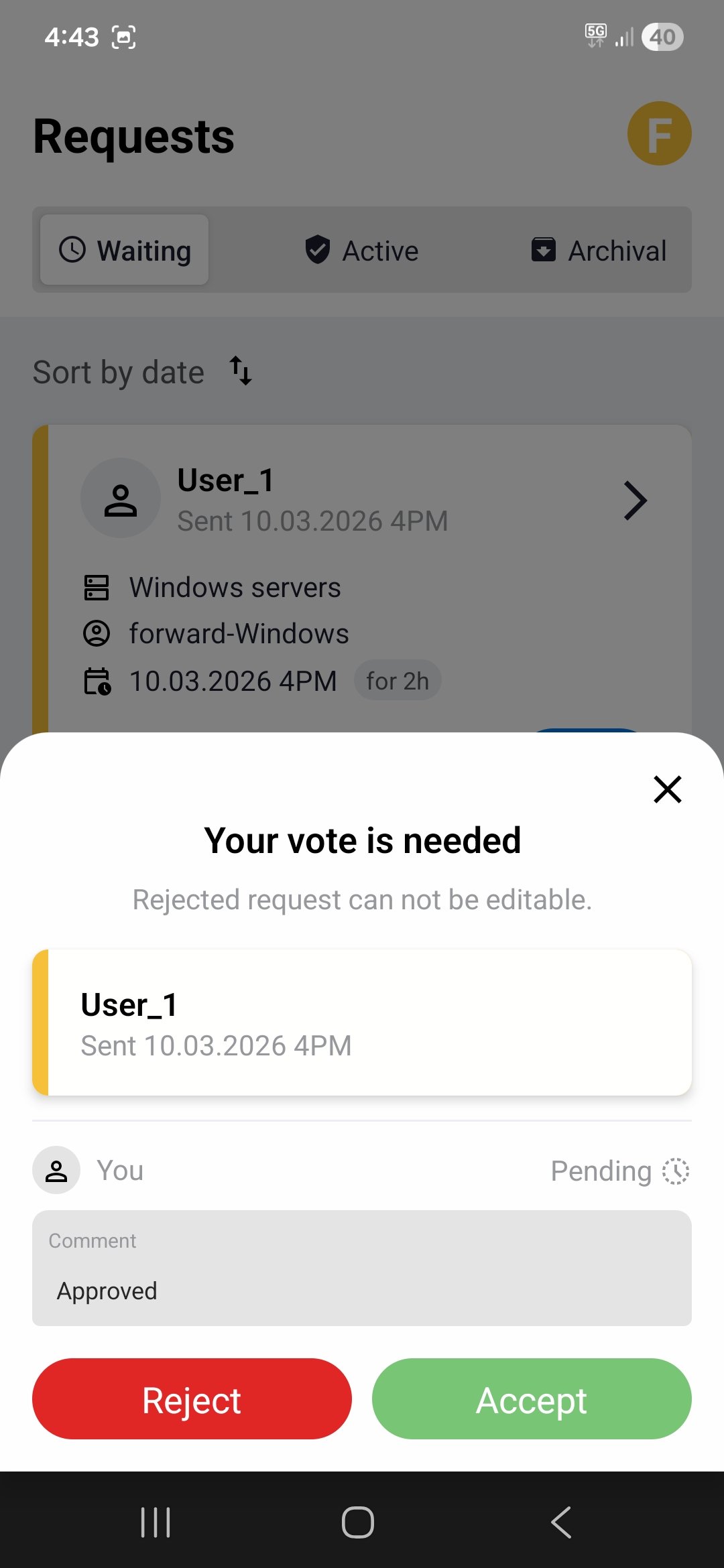Viewport: 724px width, 1568px height.
Task: Tap the for 2h duration chip
Action: point(398,681)
